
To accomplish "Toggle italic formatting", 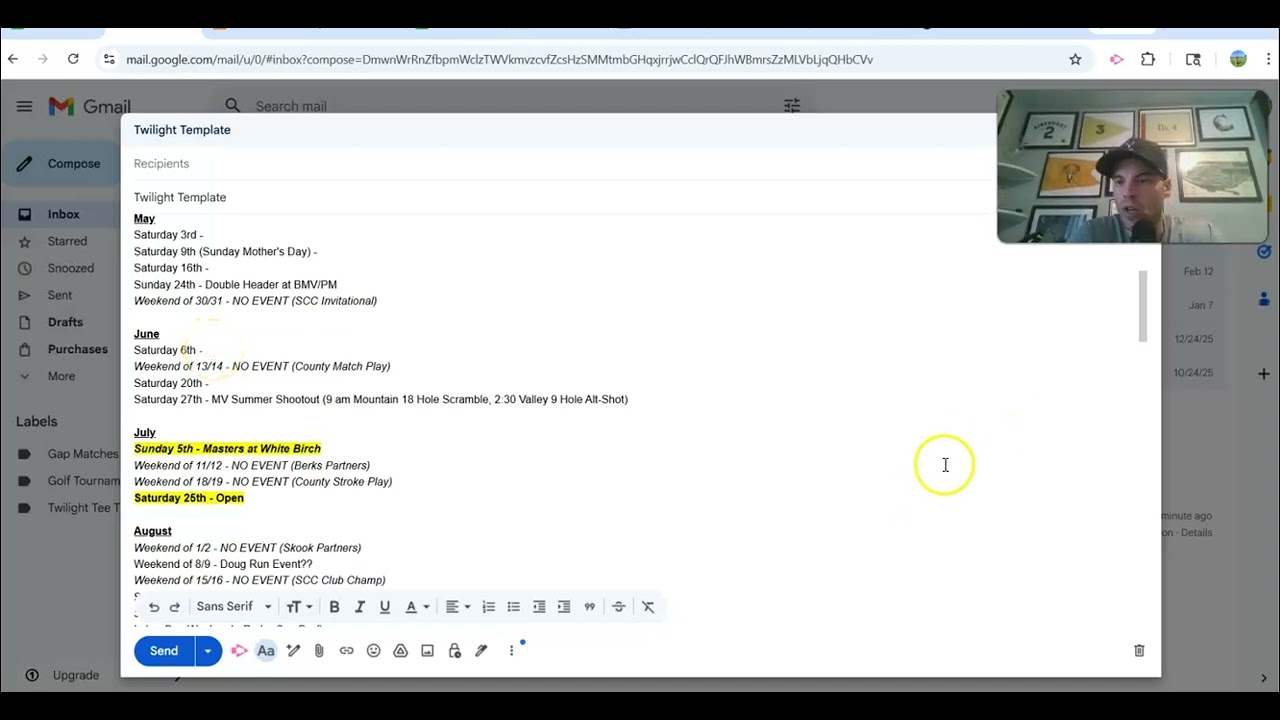I will coord(359,607).
